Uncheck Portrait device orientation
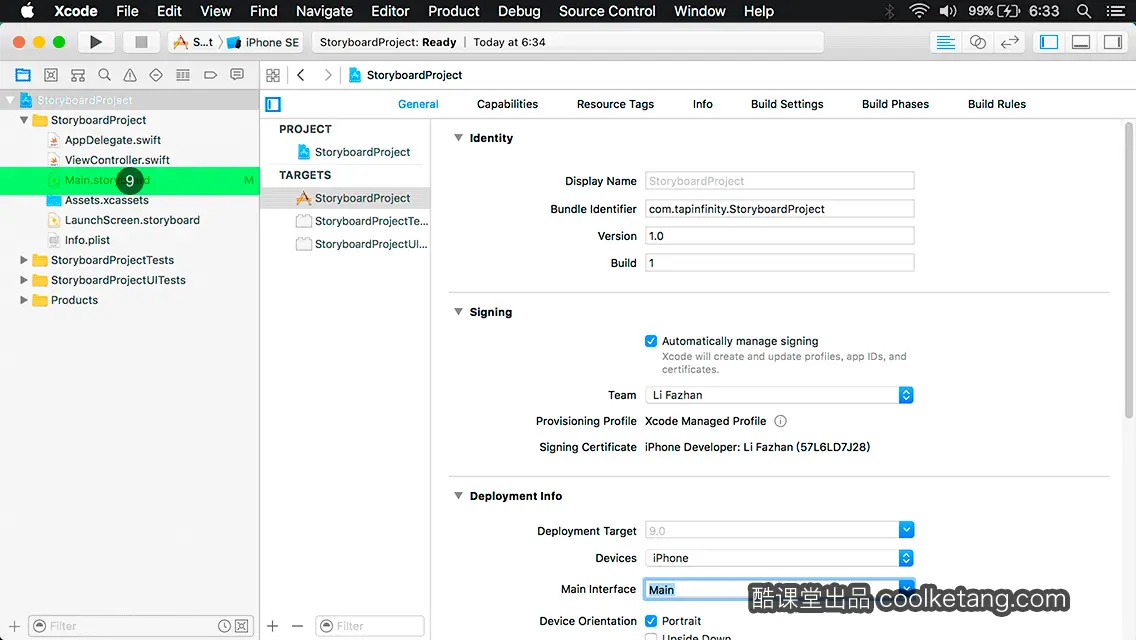Viewport: 1136px width, 640px height. point(651,620)
